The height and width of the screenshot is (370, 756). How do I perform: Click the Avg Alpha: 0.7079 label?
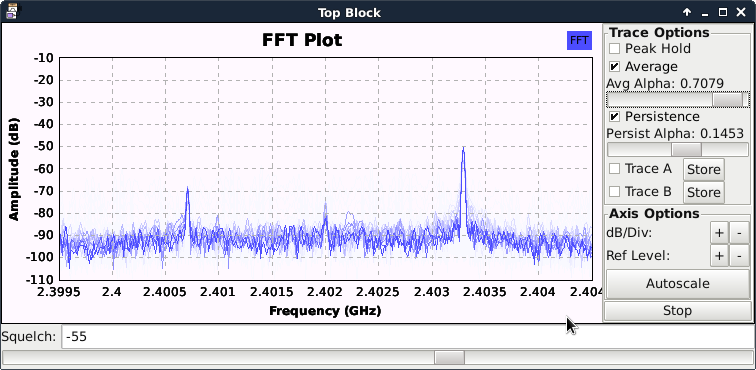(x=665, y=84)
